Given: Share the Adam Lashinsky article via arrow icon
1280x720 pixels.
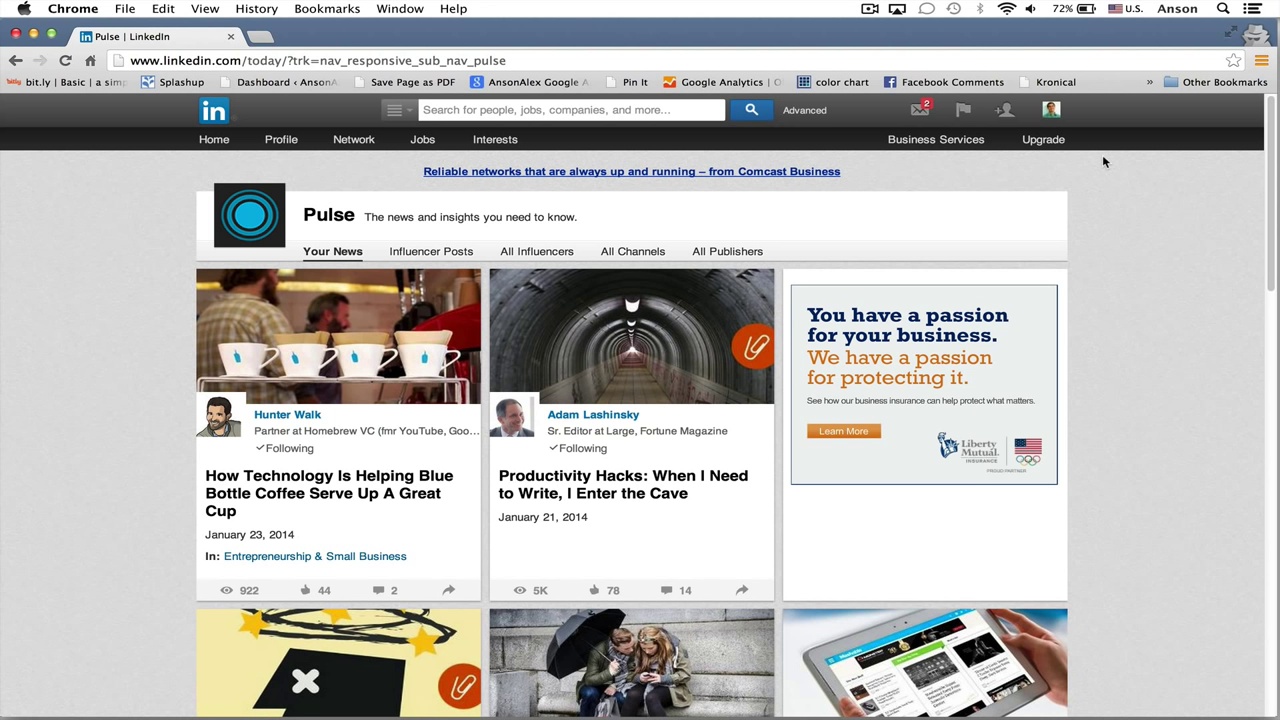Looking at the screenshot, I should [x=742, y=590].
